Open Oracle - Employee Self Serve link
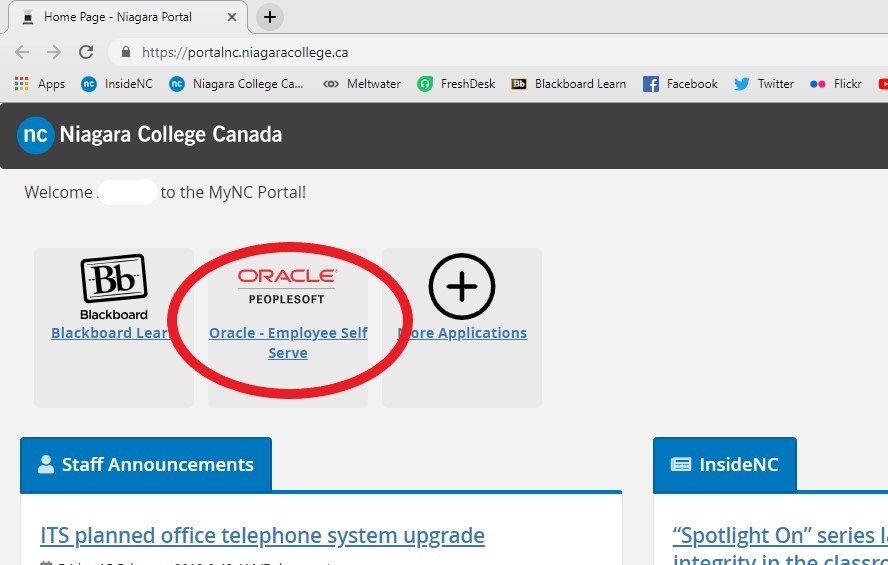 tap(288, 343)
